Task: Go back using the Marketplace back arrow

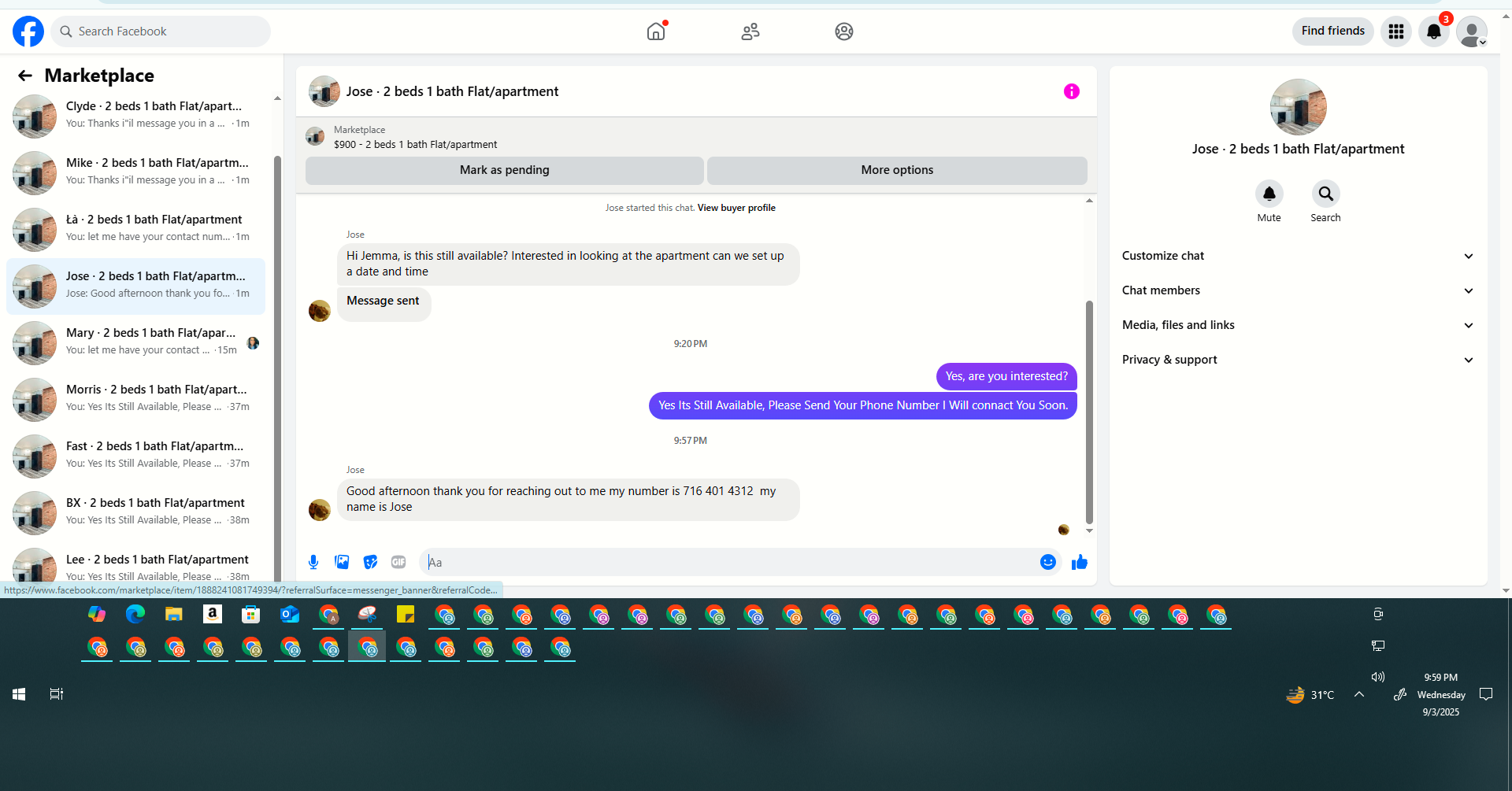Action: [x=25, y=76]
